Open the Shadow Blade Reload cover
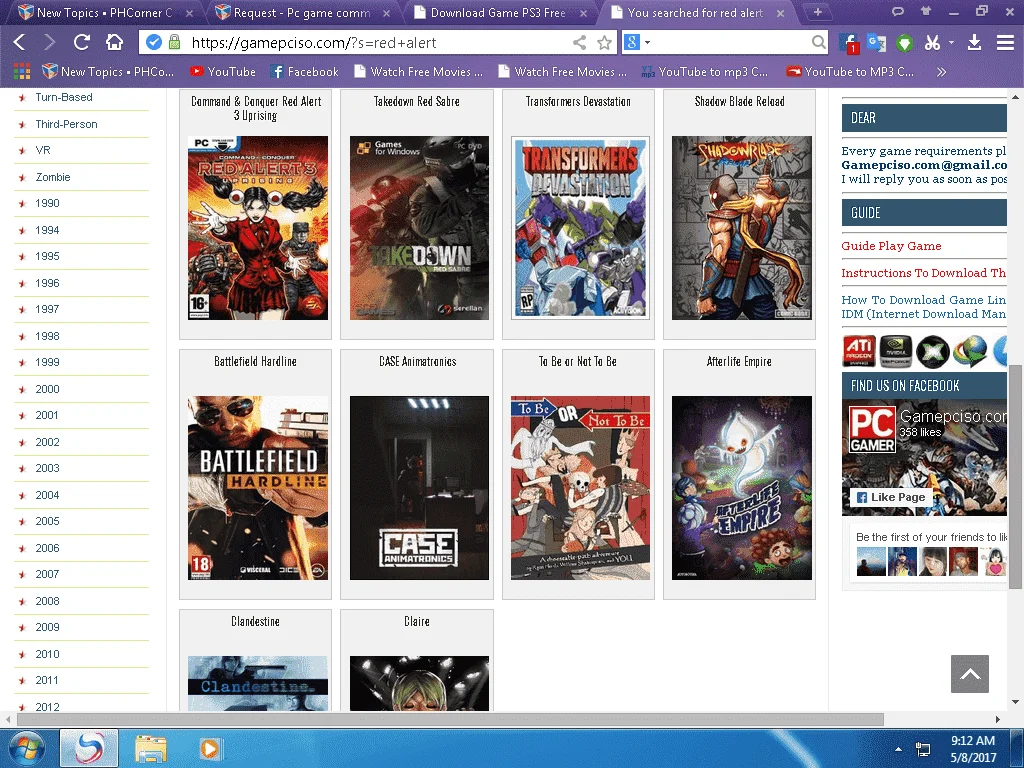This screenshot has height=768, width=1024. [742, 228]
